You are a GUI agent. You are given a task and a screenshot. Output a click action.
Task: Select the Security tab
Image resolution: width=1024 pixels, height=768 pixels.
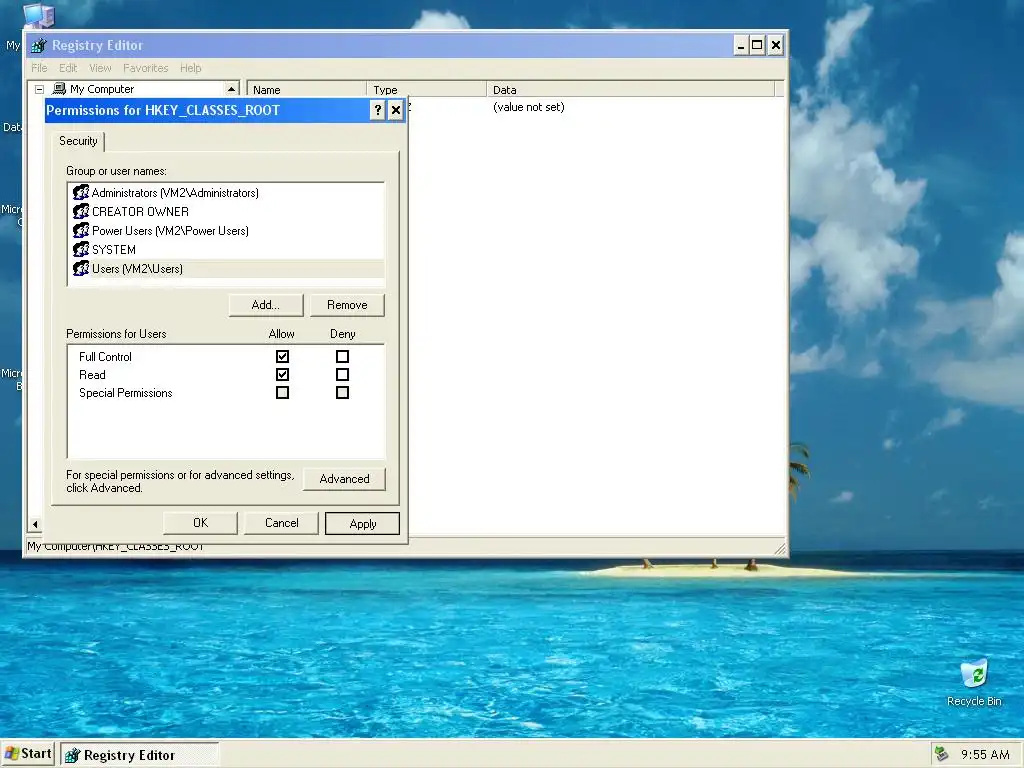pyautogui.click(x=78, y=141)
